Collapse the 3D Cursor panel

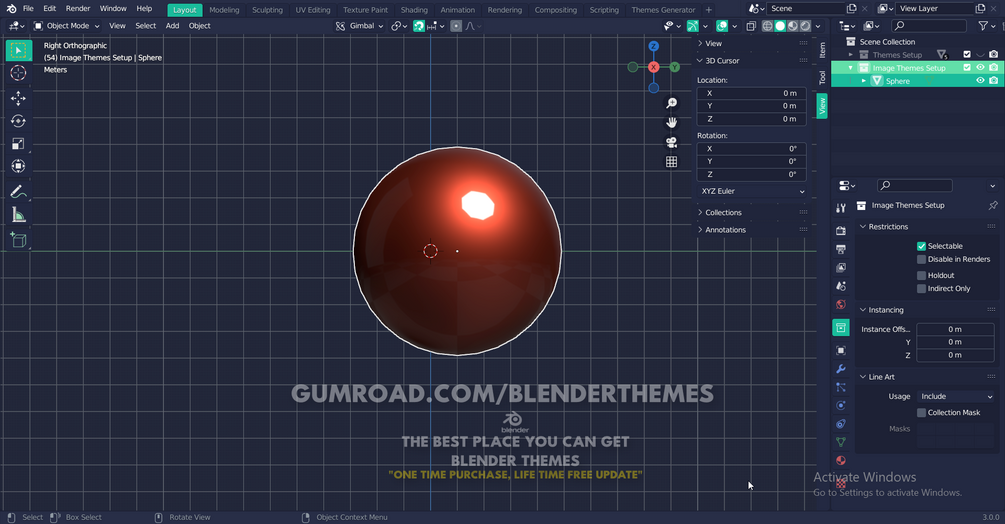[721, 61]
